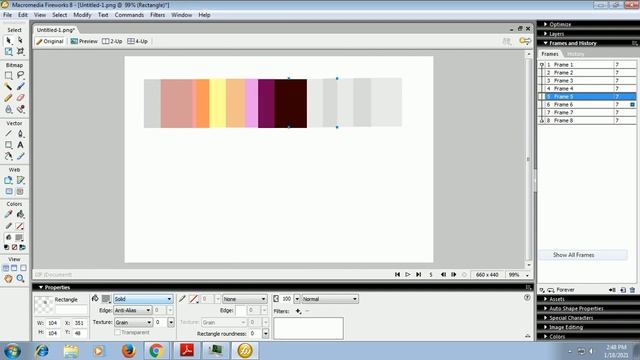Screen dimensions: 640x360
Task: Select the Hotspot tool
Action: tap(9, 180)
